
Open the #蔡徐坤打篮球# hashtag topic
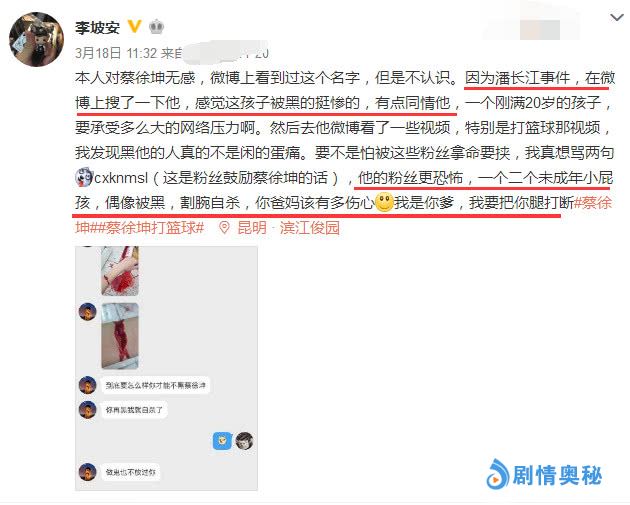(x=152, y=228)
